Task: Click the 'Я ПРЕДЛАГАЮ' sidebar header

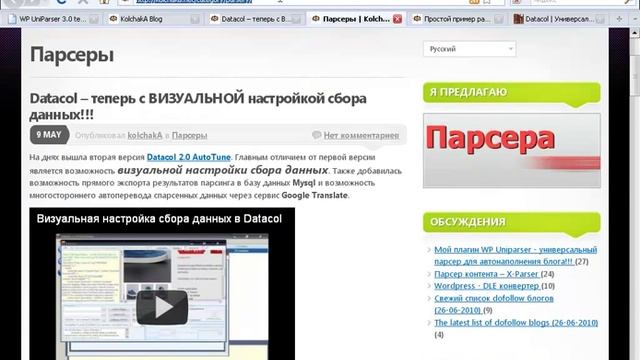Action: click(x=512, y=93)
